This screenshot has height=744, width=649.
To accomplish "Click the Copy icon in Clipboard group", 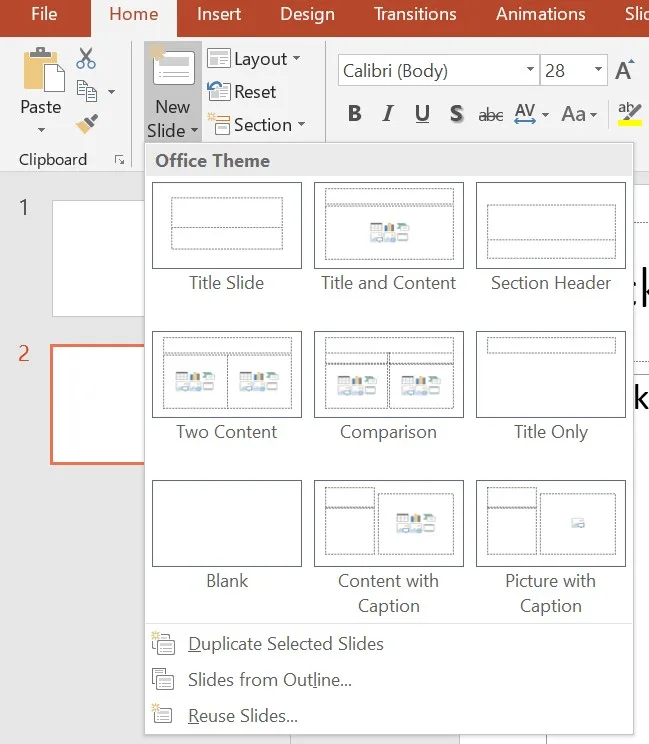I will (x=87, y=91).
